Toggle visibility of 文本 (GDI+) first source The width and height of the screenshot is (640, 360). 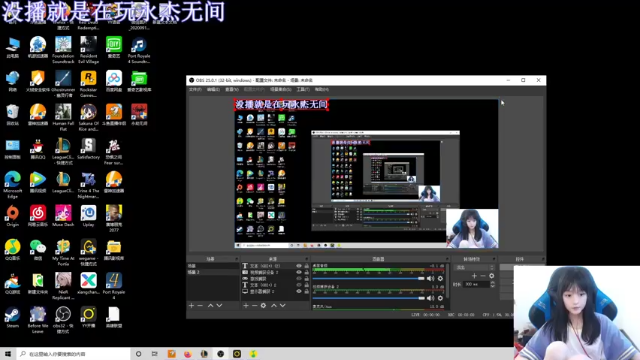point(299,266)
